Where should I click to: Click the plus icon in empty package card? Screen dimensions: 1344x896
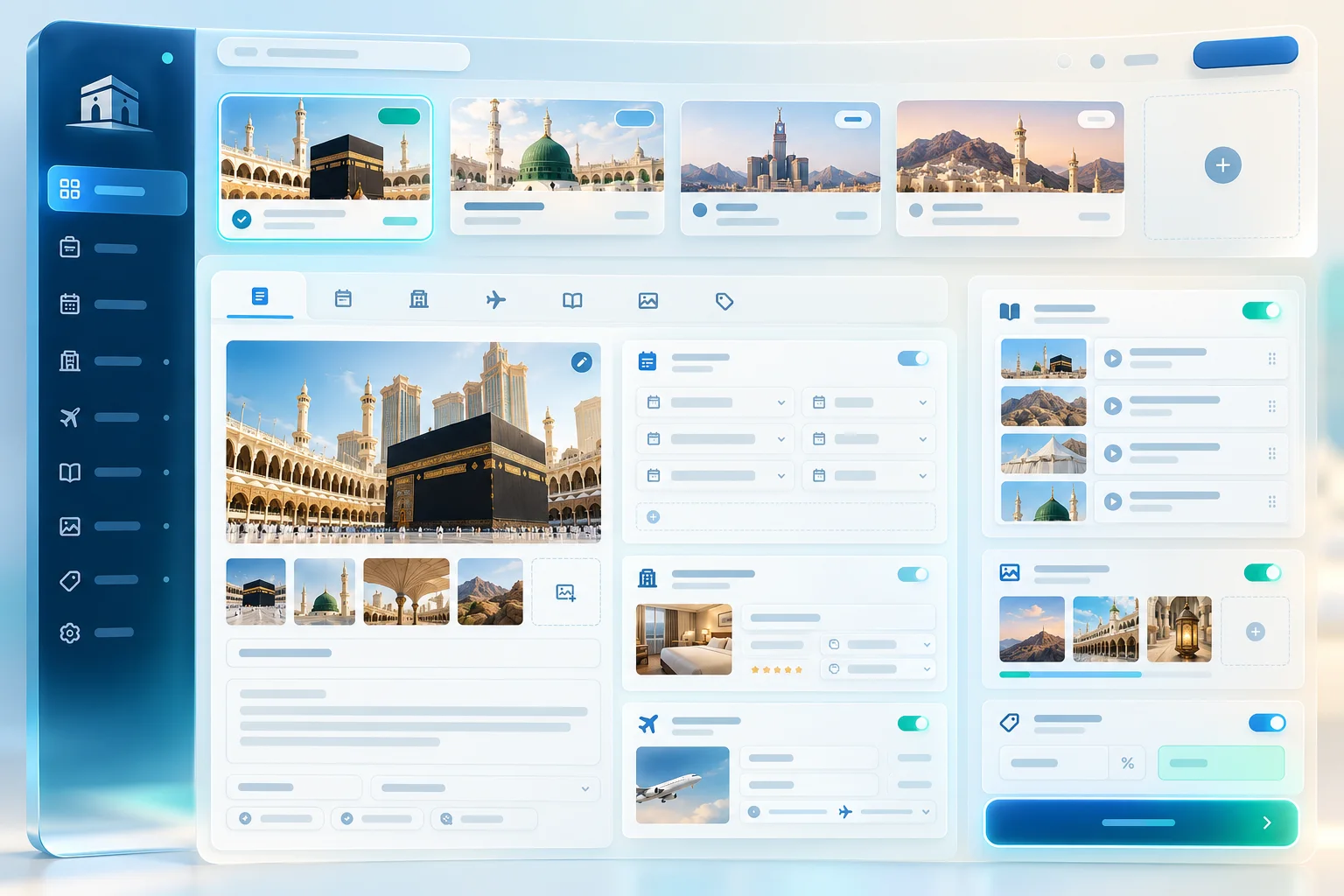click(x=1222, y=165)
